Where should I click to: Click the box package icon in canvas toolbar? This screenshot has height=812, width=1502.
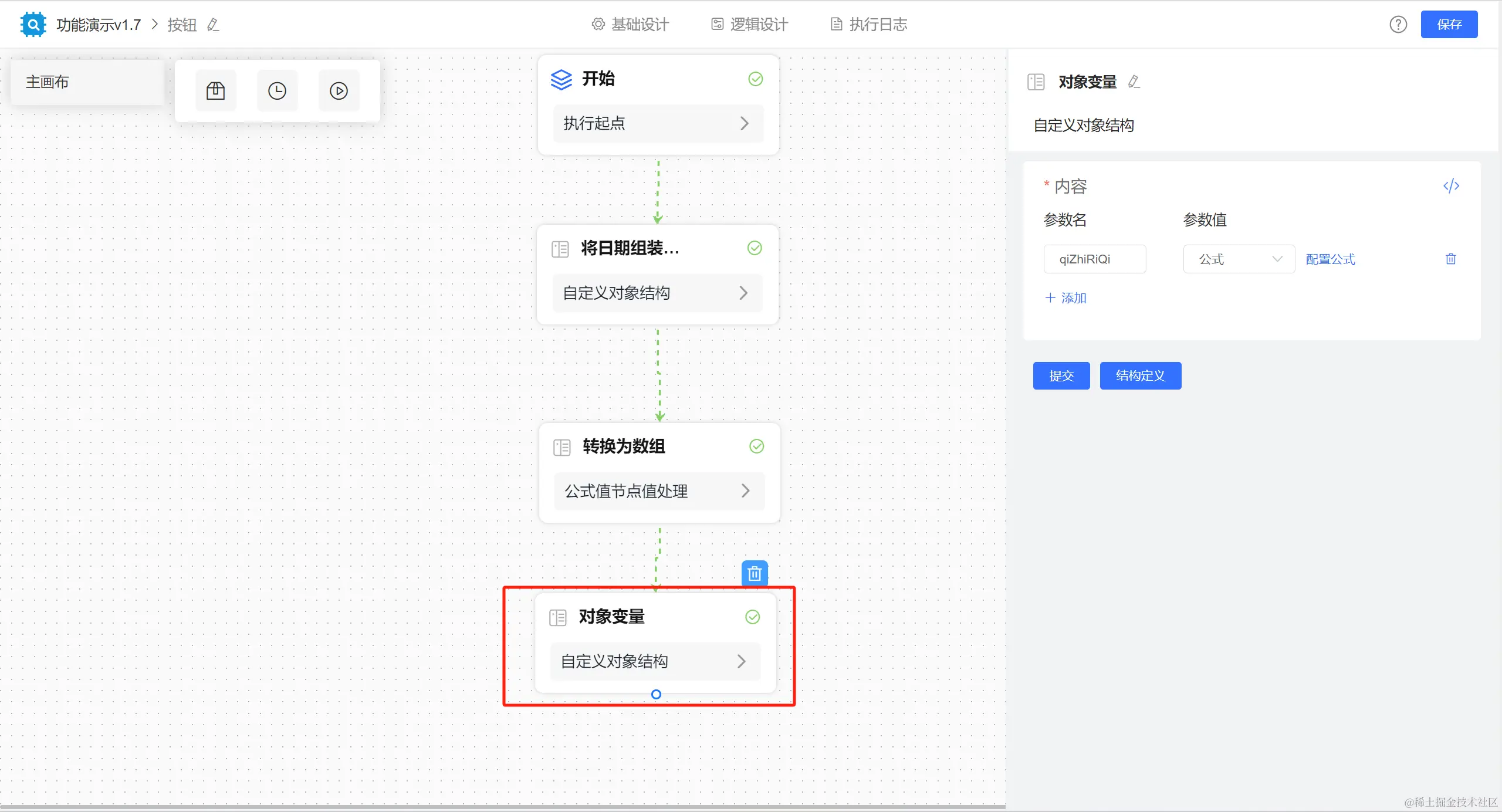point(215,91)
